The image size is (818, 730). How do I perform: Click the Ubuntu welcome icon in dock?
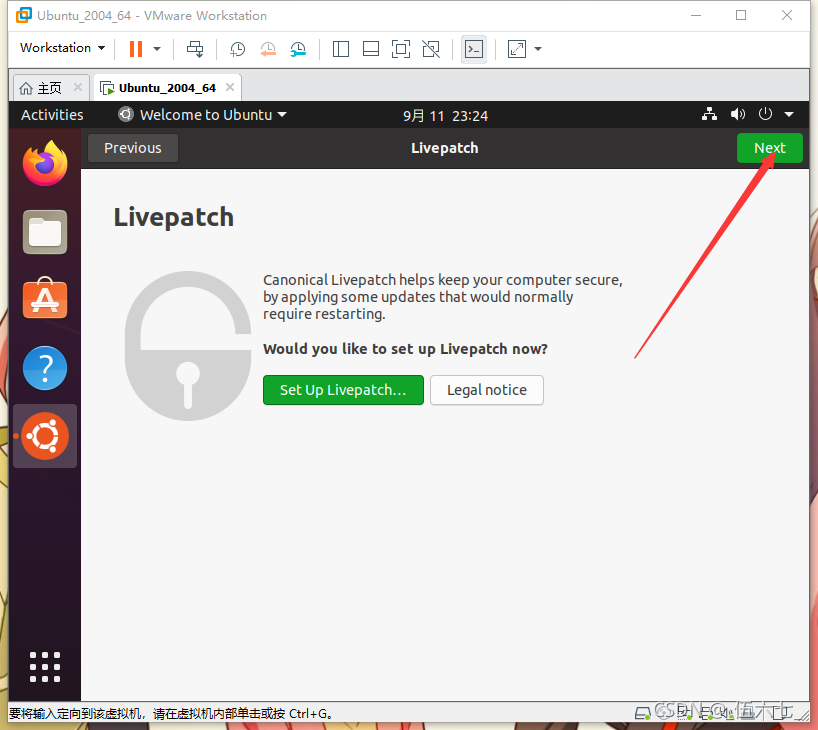tap(45, 436)
